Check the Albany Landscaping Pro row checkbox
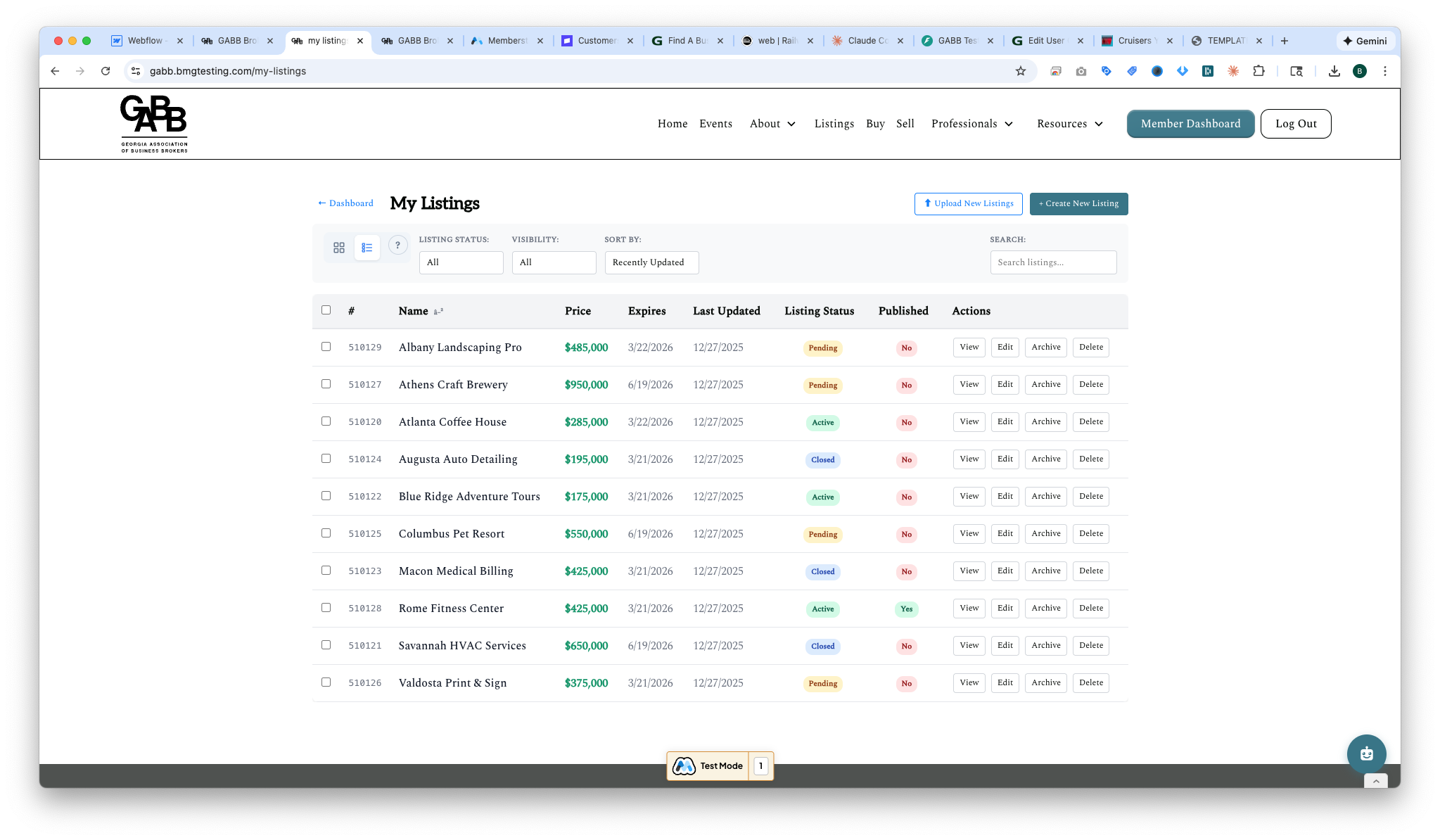The image size is (1440, 840). pyautogui.click(x=326, y=346)
